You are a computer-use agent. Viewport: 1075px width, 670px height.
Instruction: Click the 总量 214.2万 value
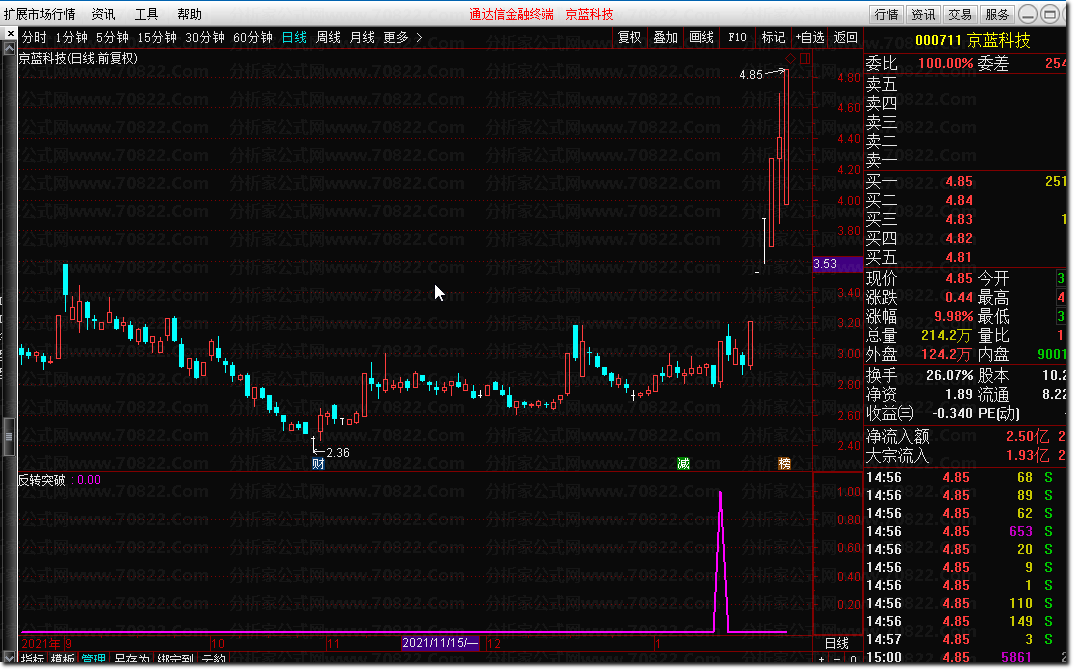click(946, 336)
